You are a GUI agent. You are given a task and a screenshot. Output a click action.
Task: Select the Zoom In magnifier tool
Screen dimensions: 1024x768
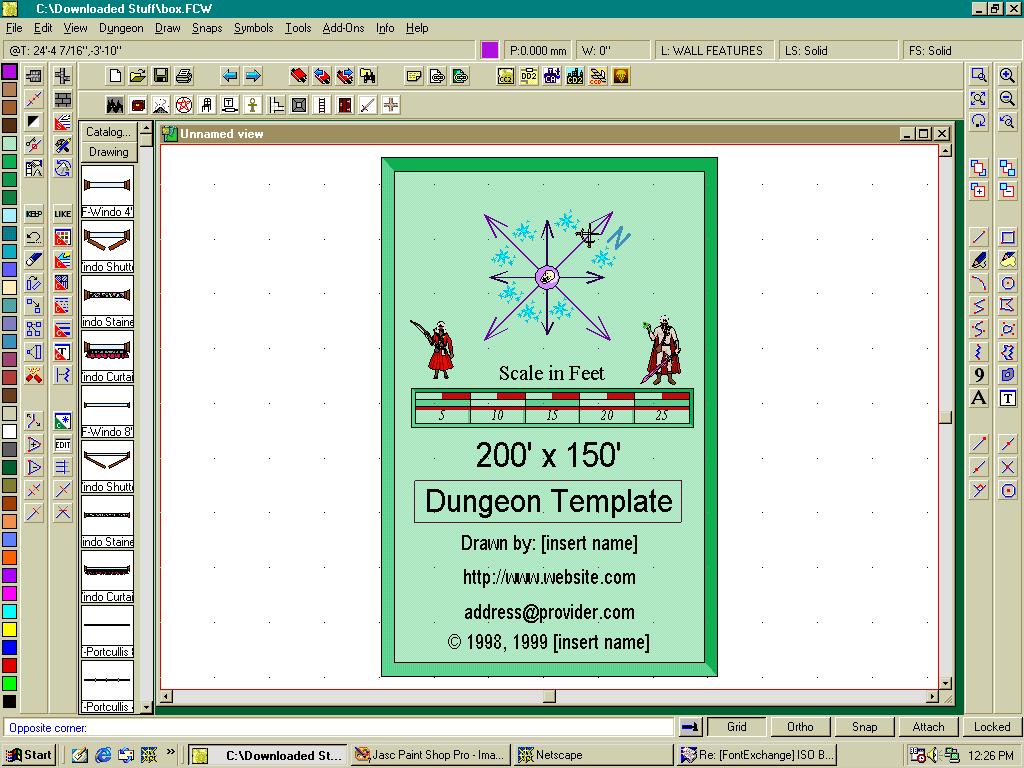(x=1007, y=76)
